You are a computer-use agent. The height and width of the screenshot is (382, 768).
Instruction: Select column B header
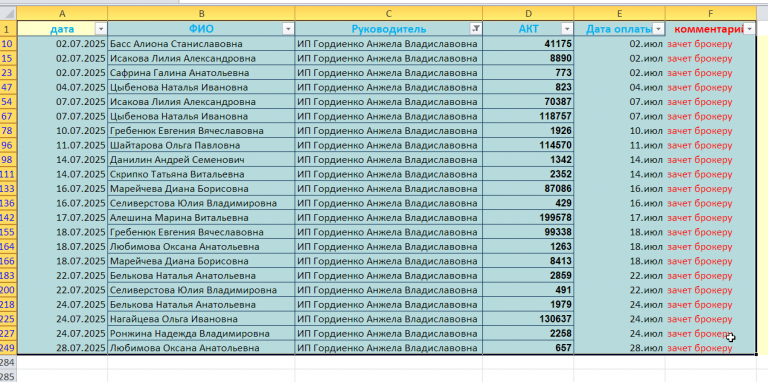201,13
